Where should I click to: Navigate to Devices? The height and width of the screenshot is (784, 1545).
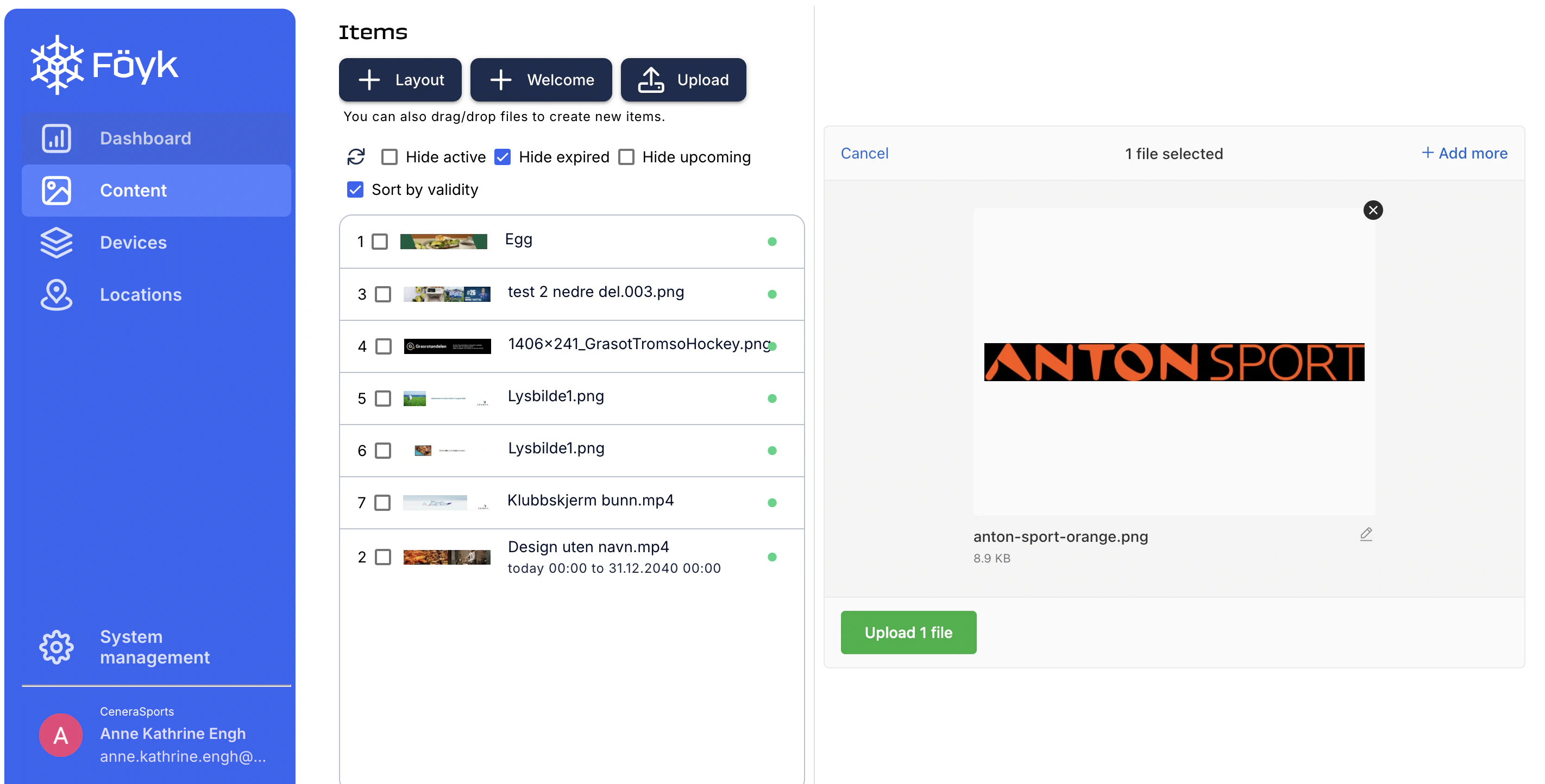[x=156, y=243]
